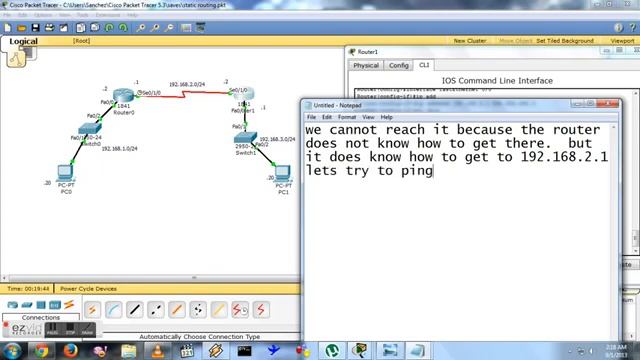Click the Help question mark icon
Image resolution: width=640 pixels, height=360 pixels.
tap(632, 28)
